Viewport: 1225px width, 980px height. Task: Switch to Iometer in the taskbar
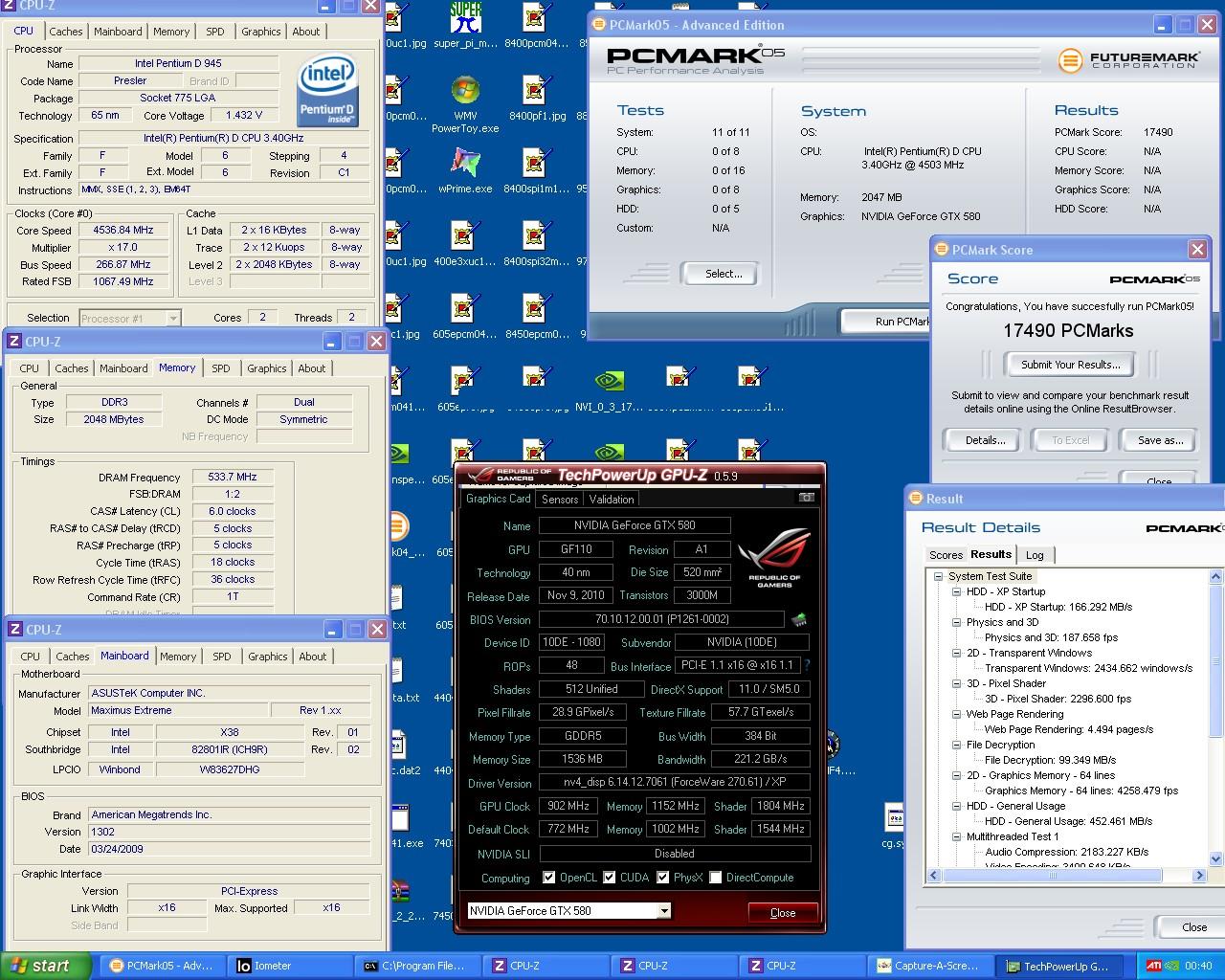click(x=291, y=966)
